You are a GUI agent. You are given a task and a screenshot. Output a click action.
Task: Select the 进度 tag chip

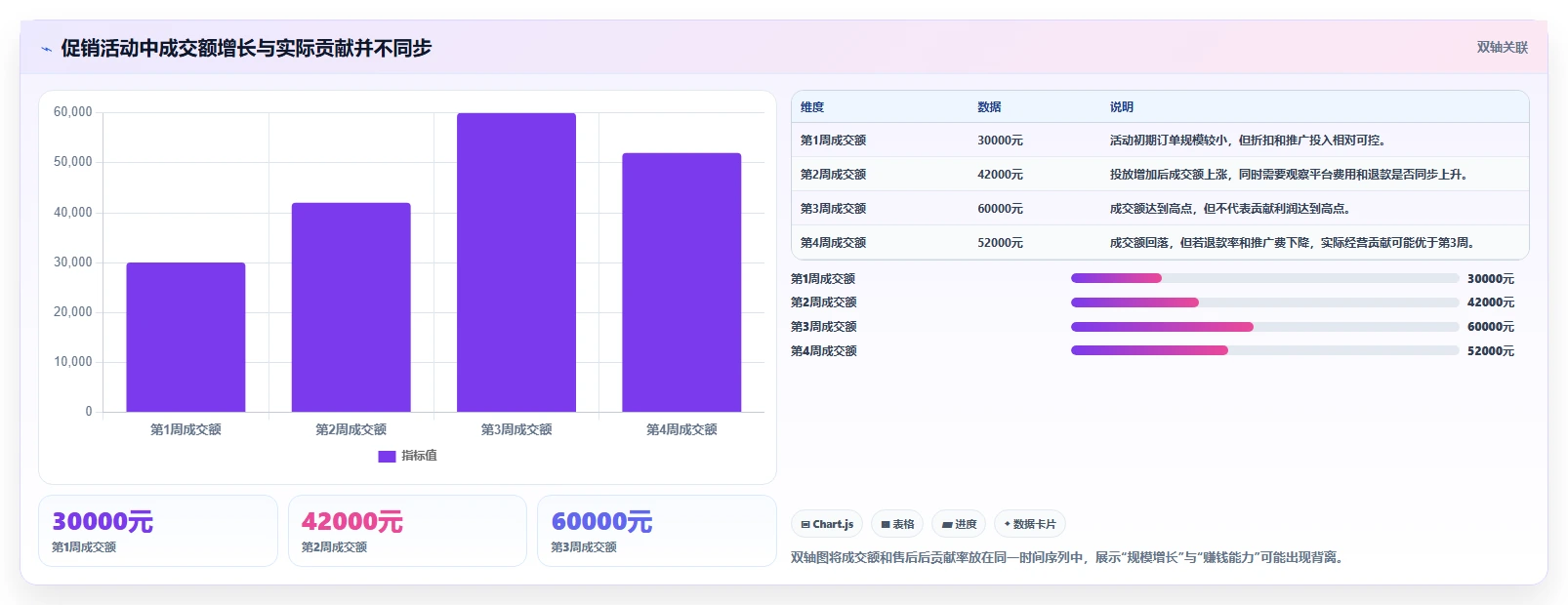pyautogui.click(x=959, y=524)
